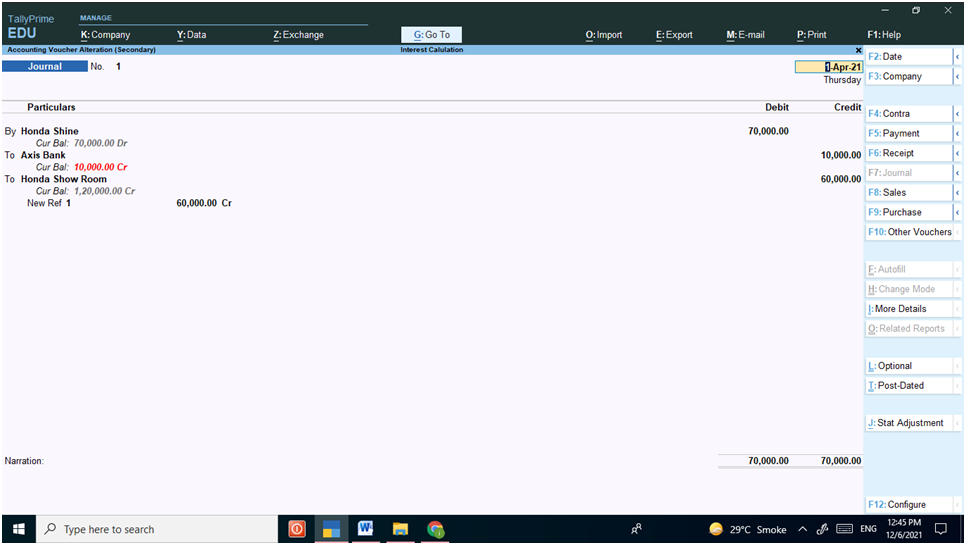The width and height of the screenshot is (966, 545).
Task: Click the Journal voucher type label
Action: click(44, 67)
